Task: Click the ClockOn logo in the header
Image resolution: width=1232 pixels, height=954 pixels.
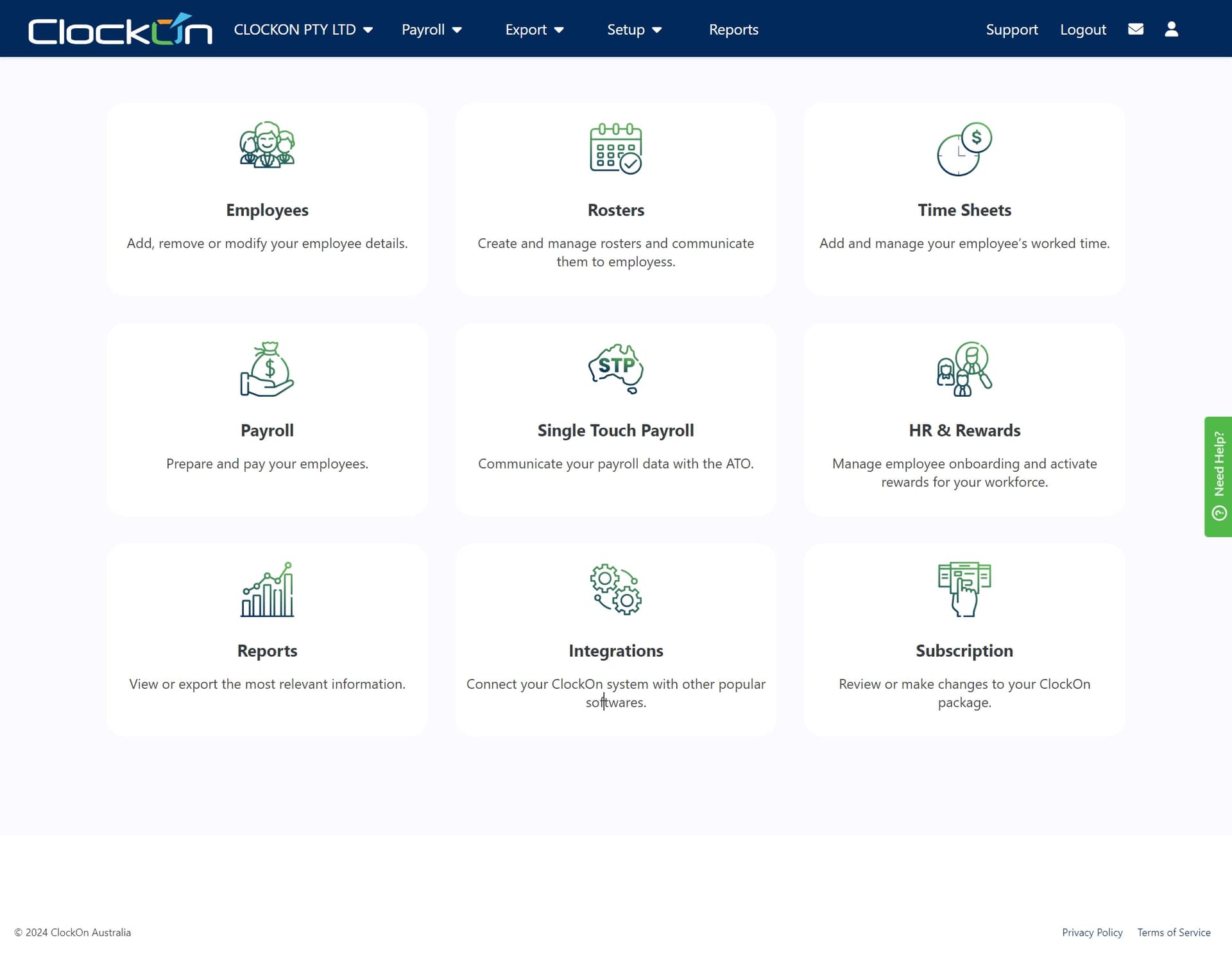Action: (x=120, y=30)
